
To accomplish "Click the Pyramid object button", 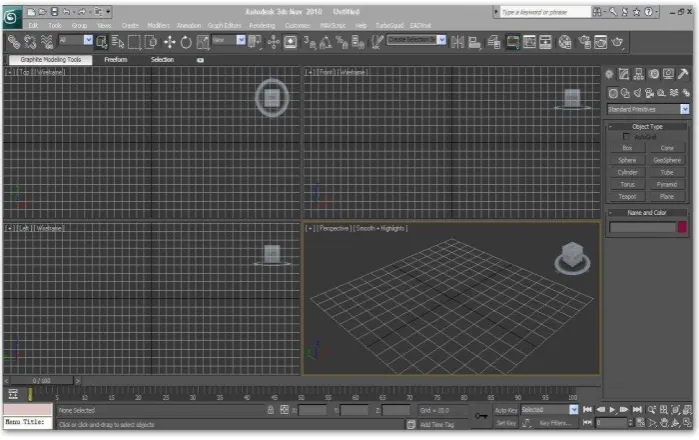I will [x=666, y=184].
